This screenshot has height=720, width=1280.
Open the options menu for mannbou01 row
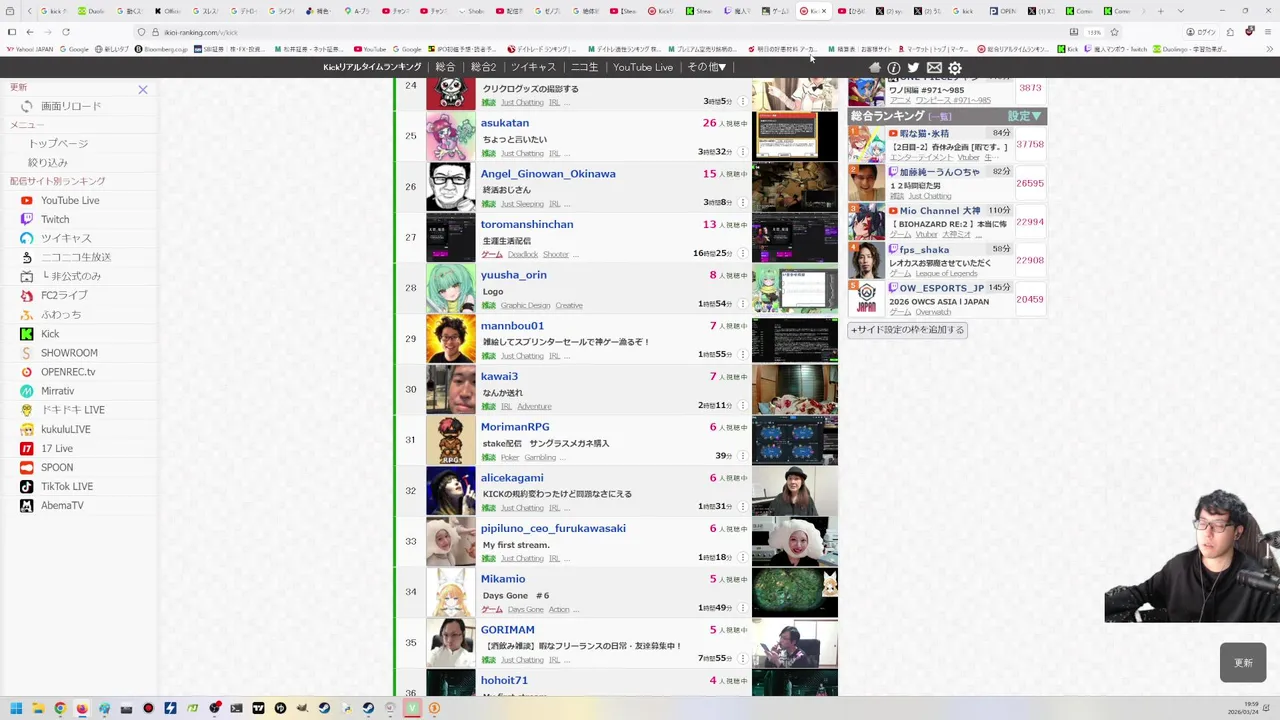[x=742, y=355]
